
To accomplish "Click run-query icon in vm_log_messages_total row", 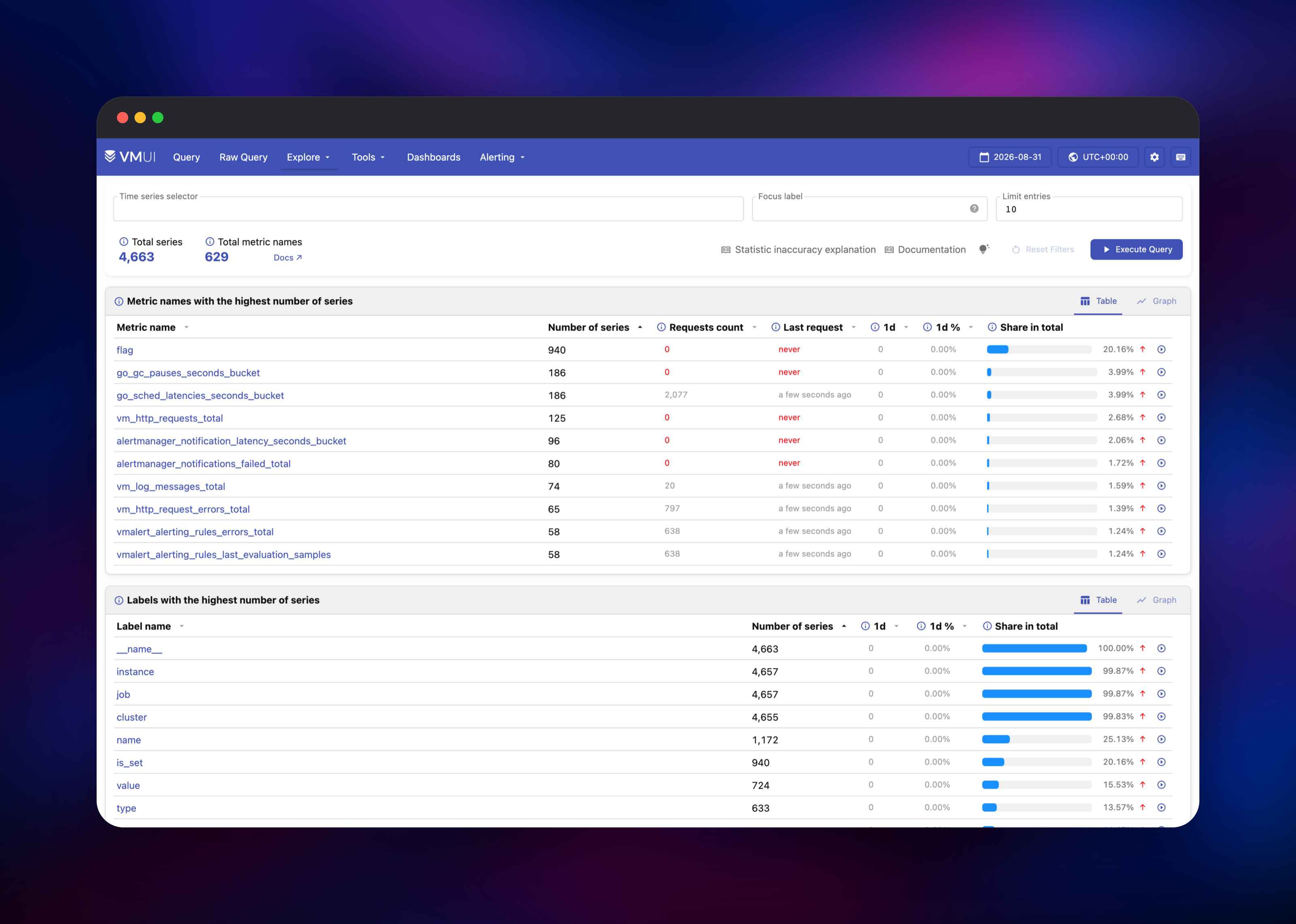I will click(1161, 486).
